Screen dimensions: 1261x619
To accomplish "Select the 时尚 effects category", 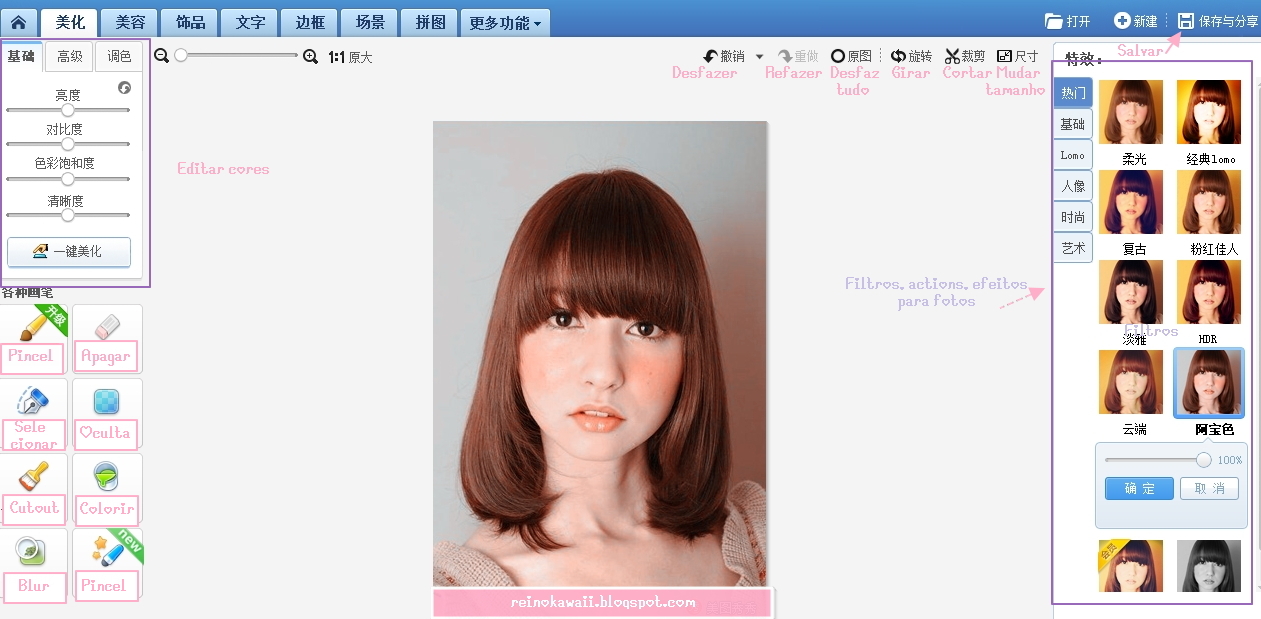I will click(x=1073, y=217).
